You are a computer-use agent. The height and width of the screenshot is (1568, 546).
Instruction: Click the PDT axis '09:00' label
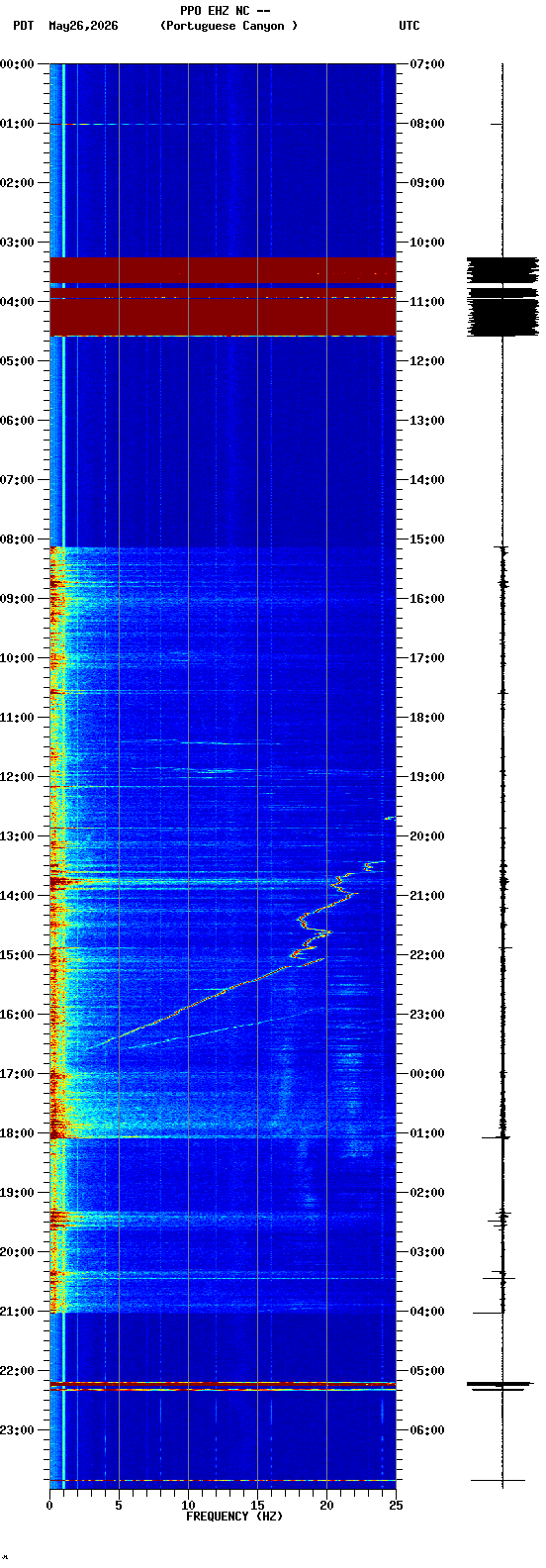click(x=17, y=599)
